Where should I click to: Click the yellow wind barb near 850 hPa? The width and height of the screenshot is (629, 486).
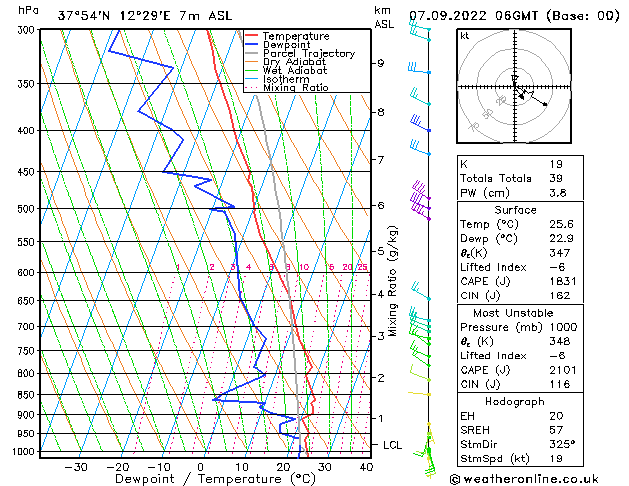coord(420,394)
